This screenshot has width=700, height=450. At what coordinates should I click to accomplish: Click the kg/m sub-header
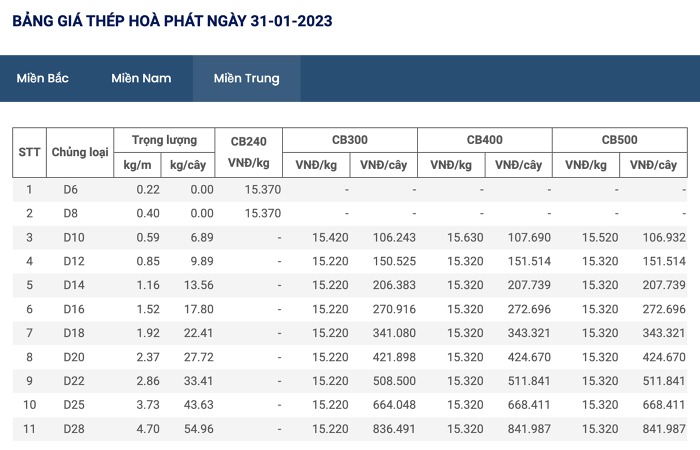point(138,165)
